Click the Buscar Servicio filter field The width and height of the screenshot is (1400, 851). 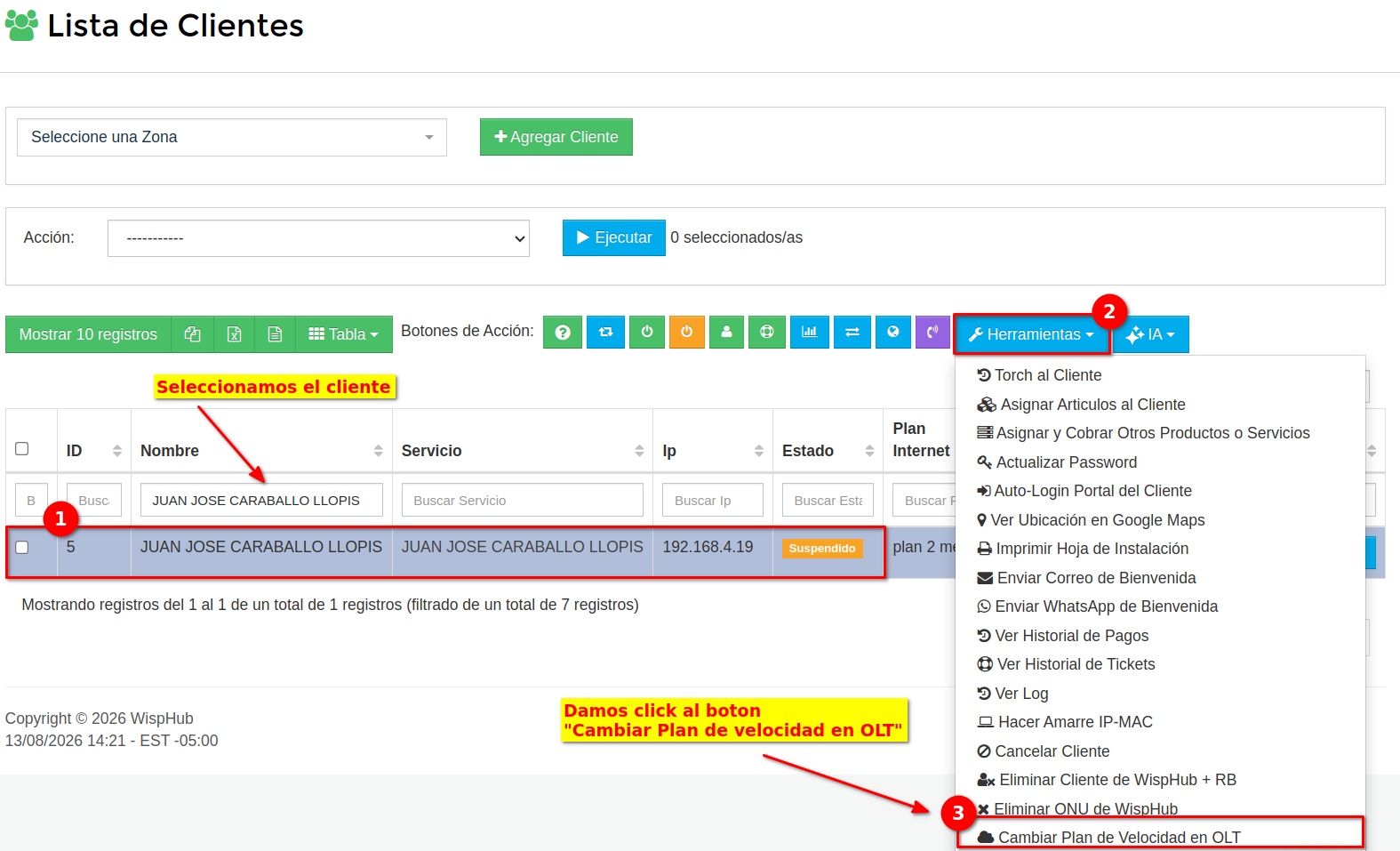coord(523,500)
